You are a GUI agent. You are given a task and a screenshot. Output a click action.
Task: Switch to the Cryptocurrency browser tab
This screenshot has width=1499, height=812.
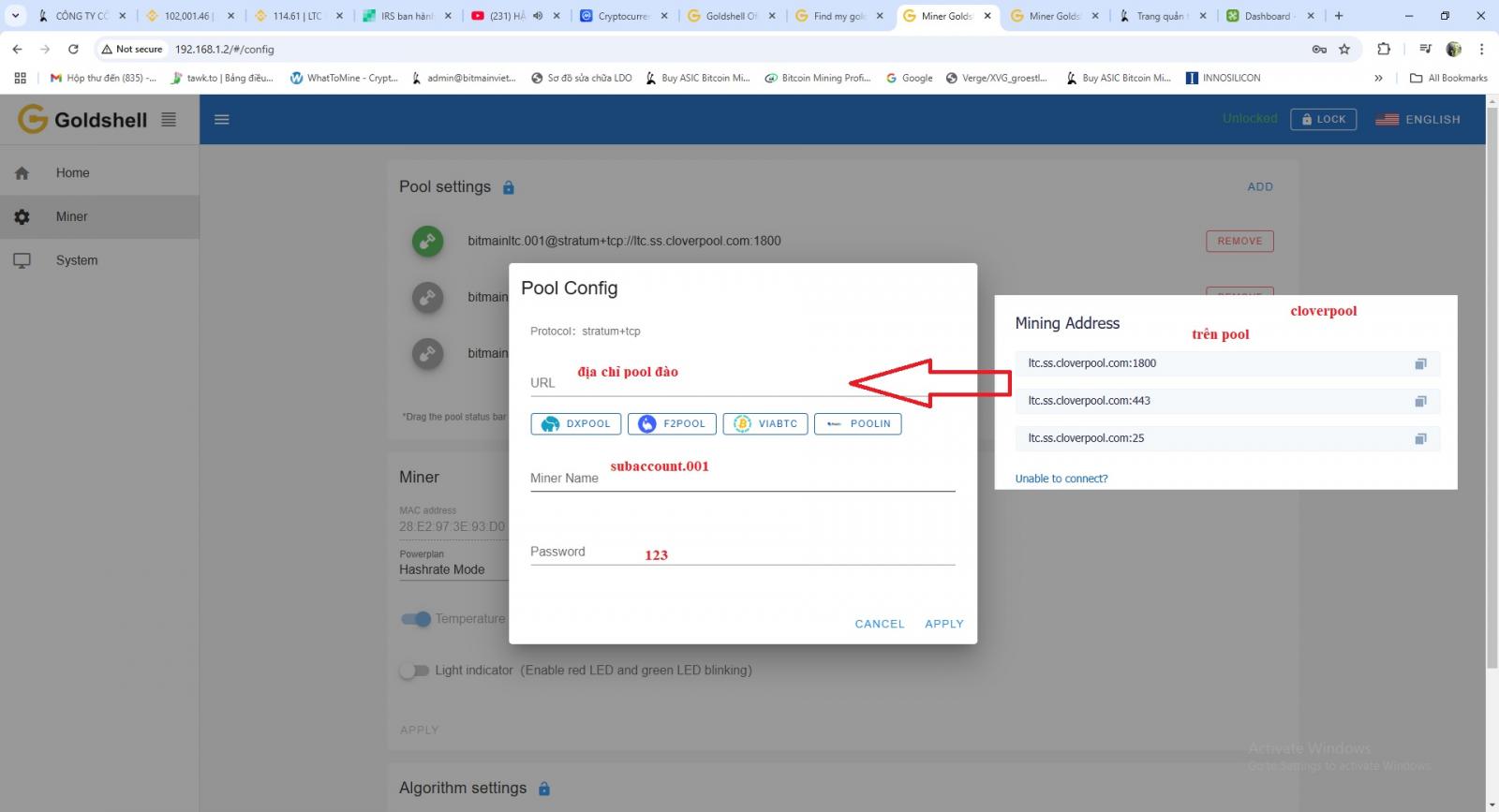[x=624, y=16]
